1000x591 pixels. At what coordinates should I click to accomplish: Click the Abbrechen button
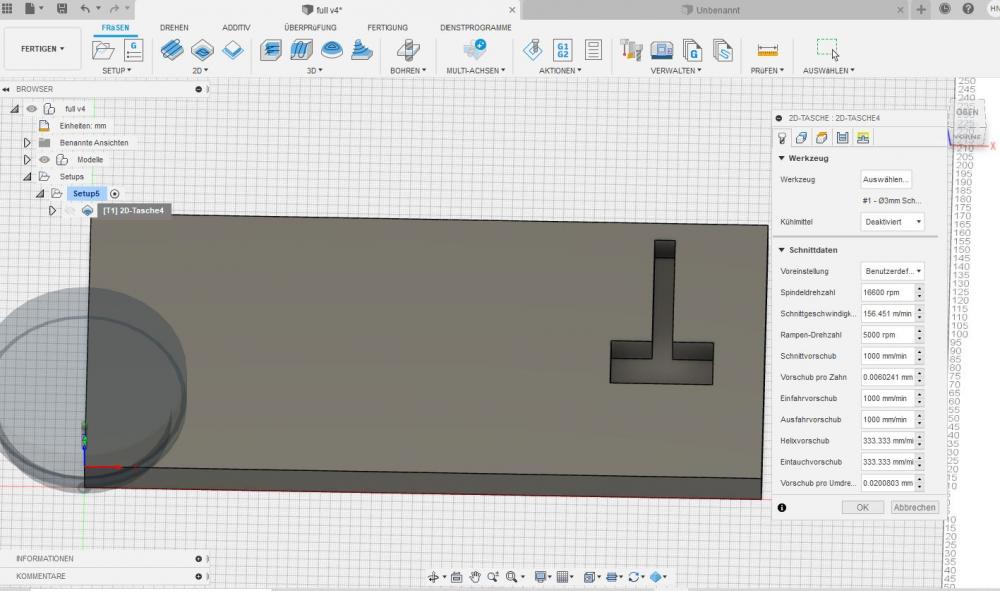(x=914, y=507)
